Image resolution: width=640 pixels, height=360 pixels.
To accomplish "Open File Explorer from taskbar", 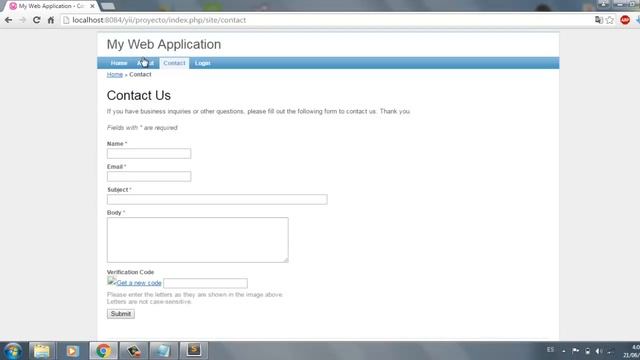I will 41,351.
